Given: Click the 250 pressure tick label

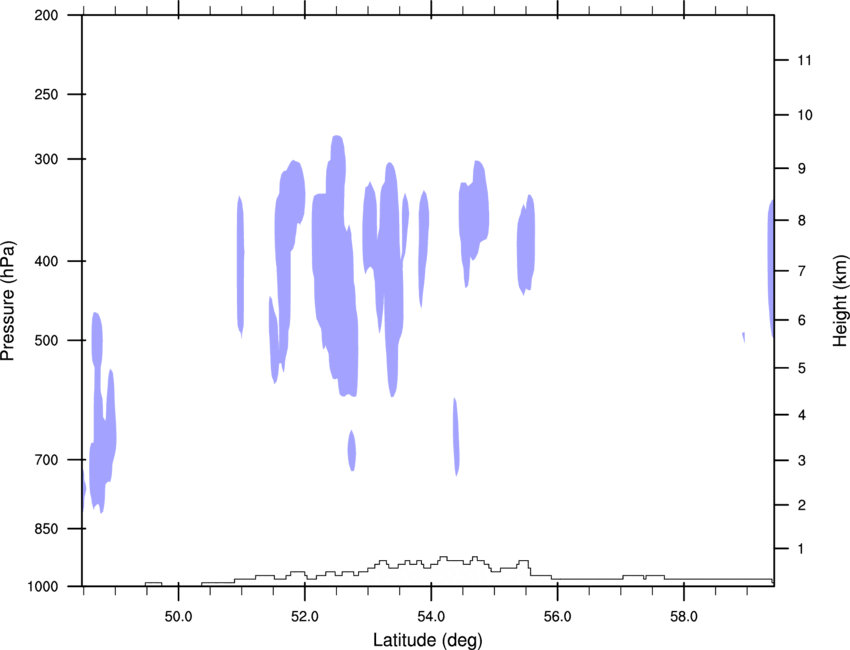Looking at the screenshot, I should click(x=47, y=94).
